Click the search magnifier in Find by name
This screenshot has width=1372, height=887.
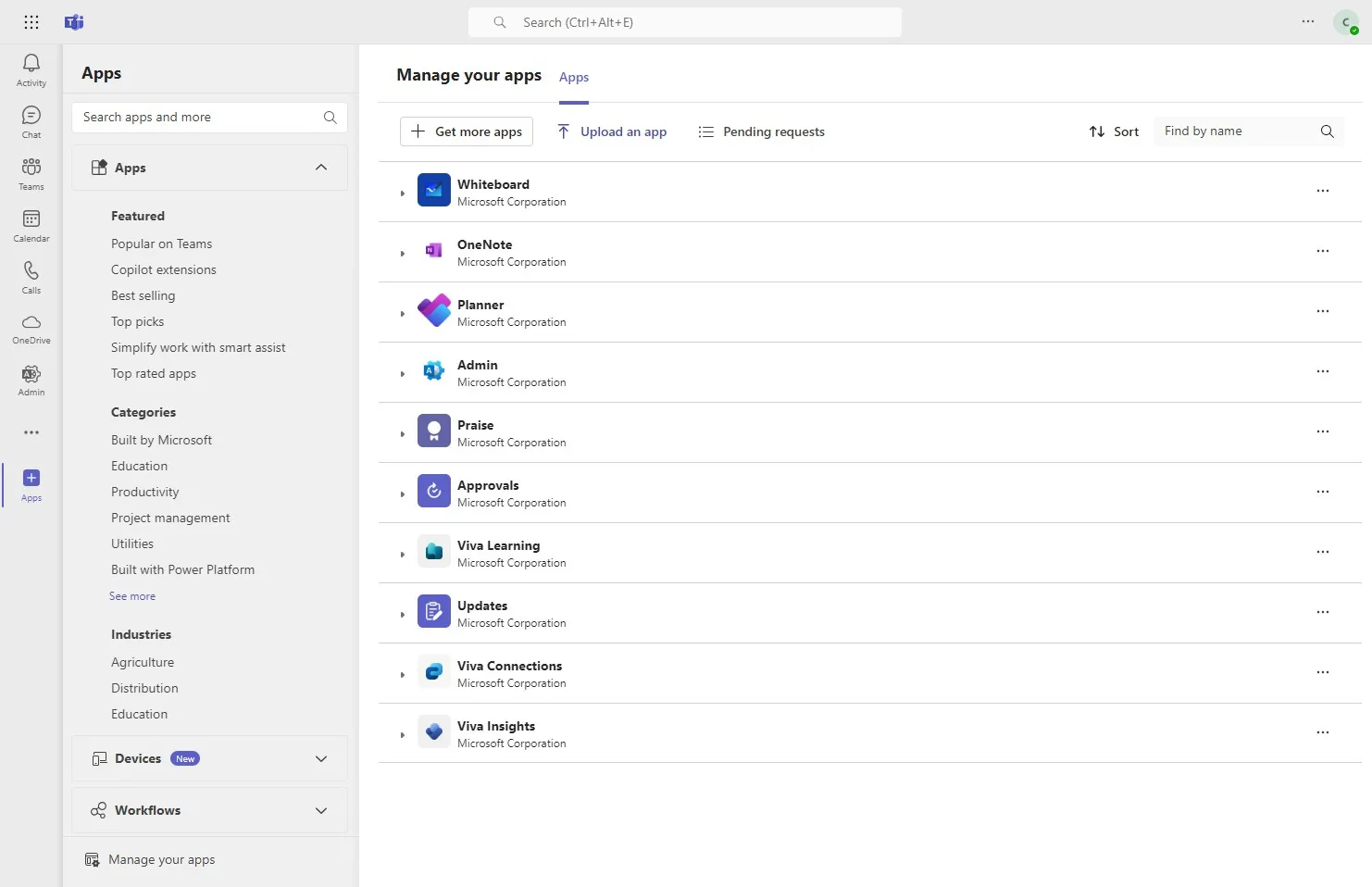[1327, 131]
